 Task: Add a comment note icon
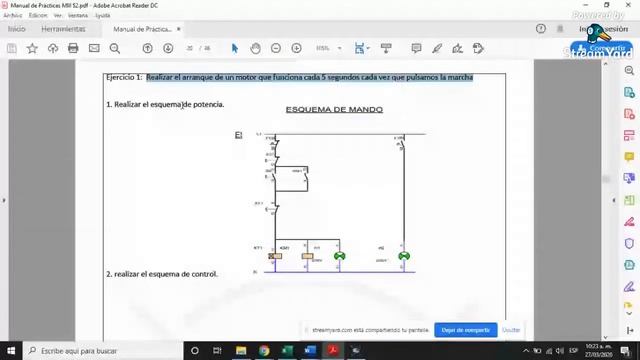coord(416,49)
